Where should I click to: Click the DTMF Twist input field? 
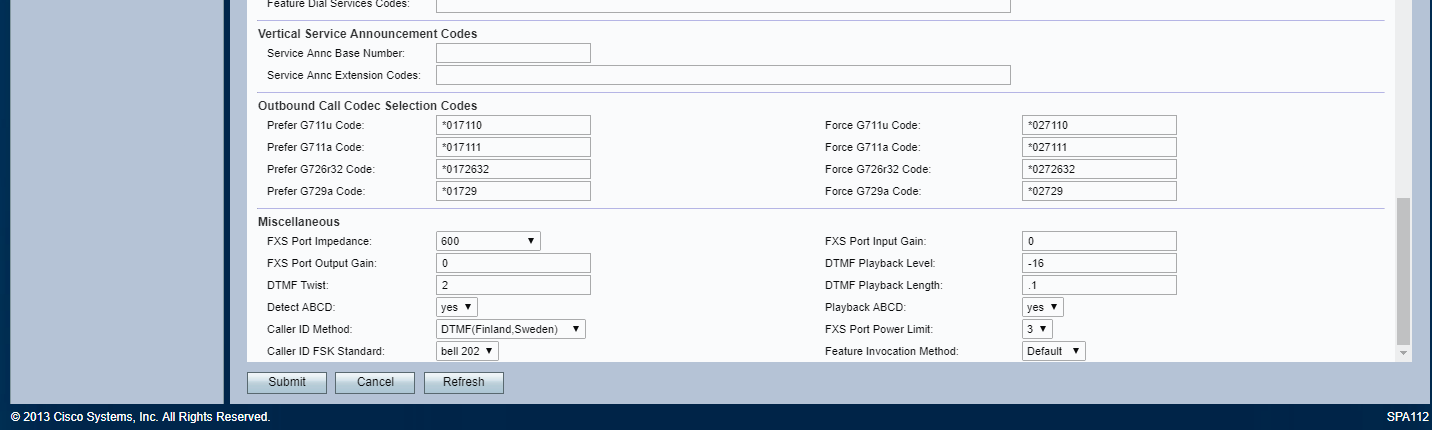click(513, 285)
